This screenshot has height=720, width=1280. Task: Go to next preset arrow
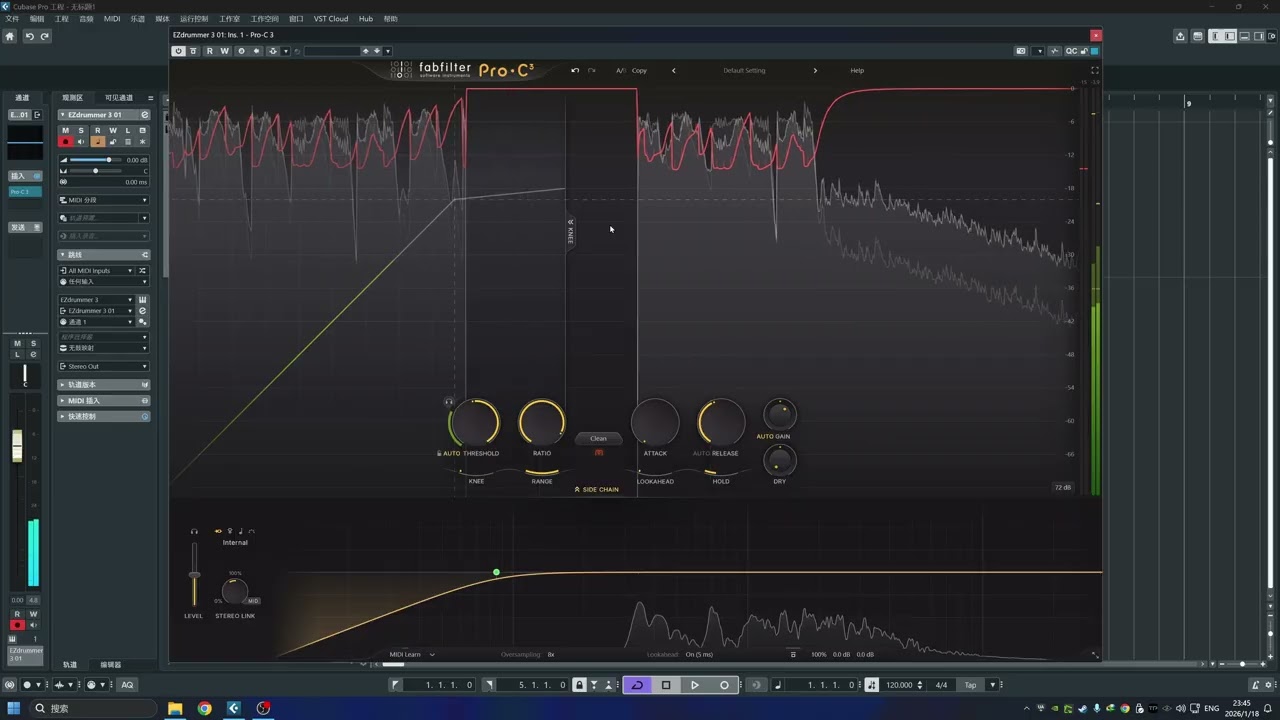click(815, 71)
